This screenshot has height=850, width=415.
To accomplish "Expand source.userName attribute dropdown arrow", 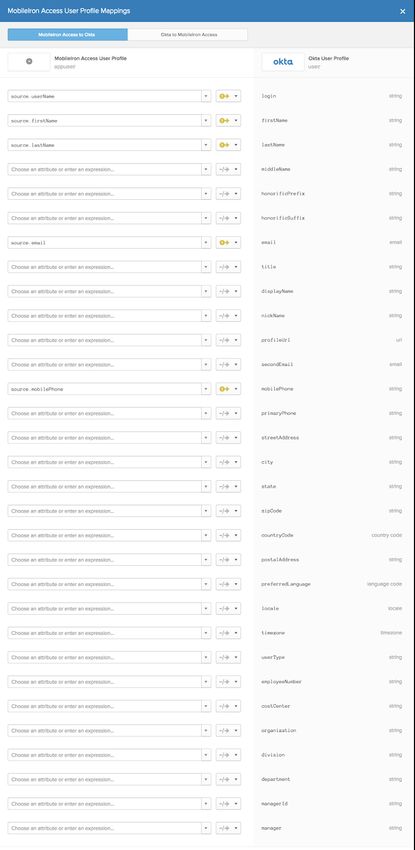I will coord(206,96).
